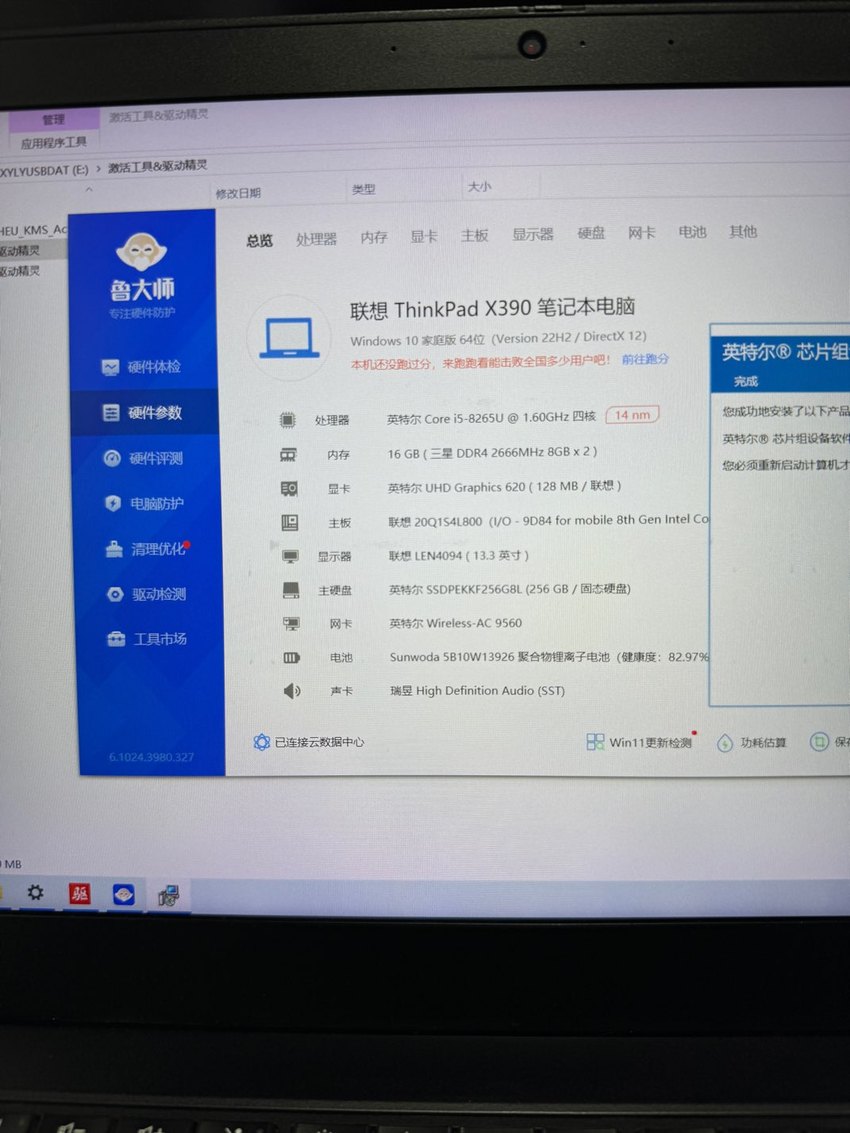Open 硬件评测 in the sidebar
The image size is (850, 1133).
pyautogui.click(x=143, y=458)
